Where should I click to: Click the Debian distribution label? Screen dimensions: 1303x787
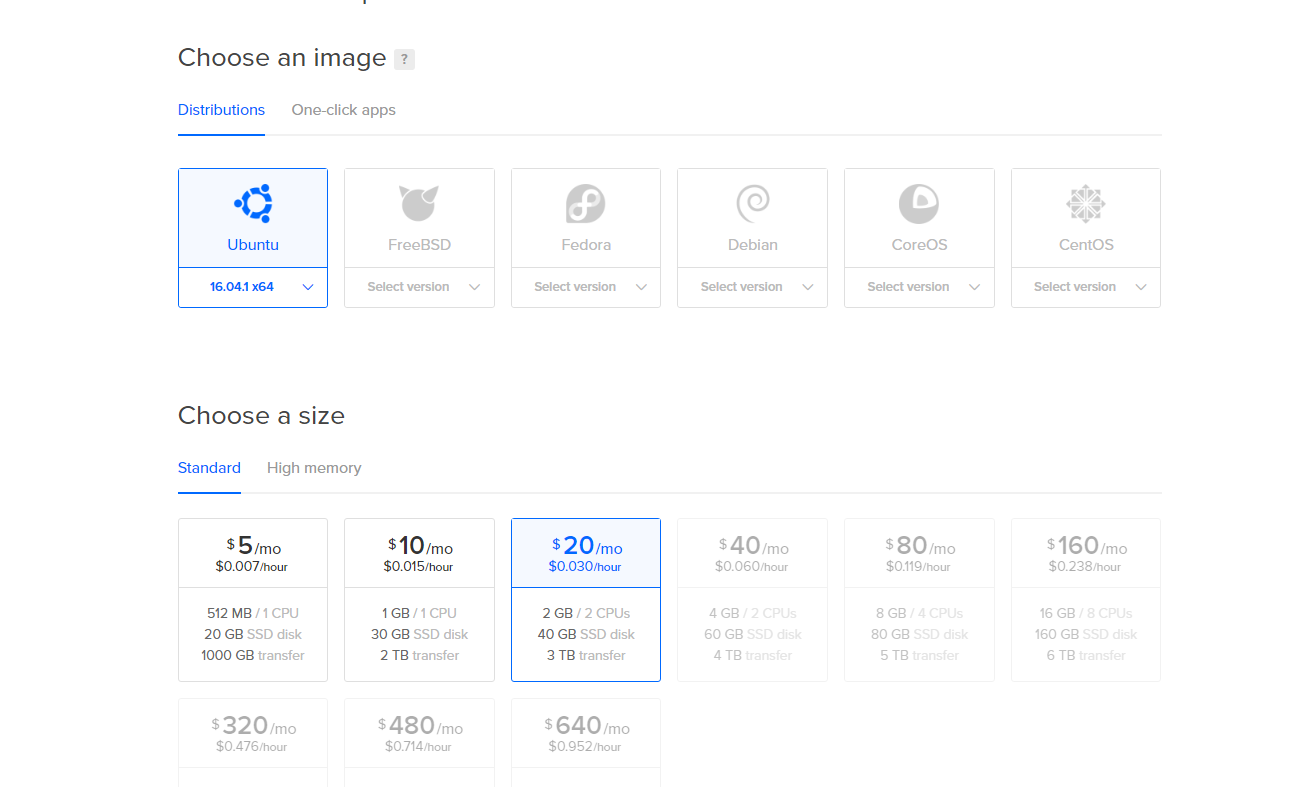point(752,245)
